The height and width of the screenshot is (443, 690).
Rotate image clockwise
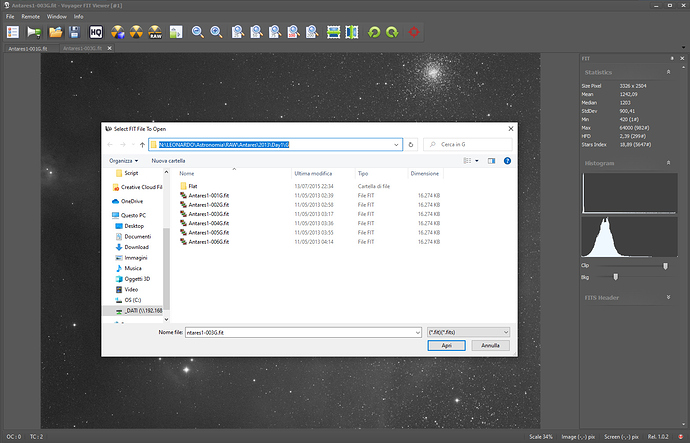[392, 32]
